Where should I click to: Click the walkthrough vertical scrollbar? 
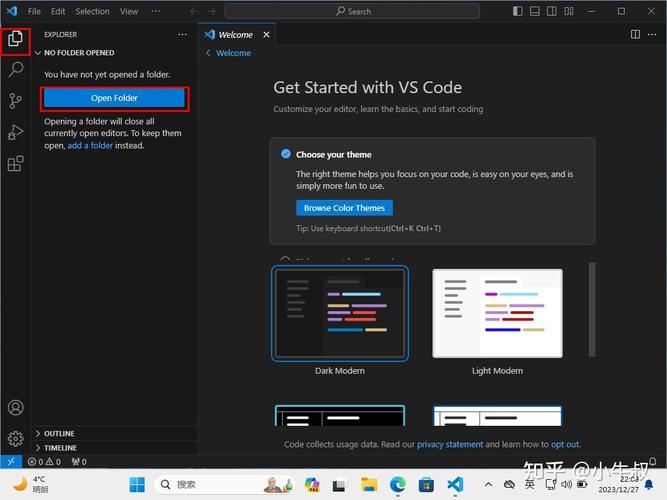click(592, 309)
